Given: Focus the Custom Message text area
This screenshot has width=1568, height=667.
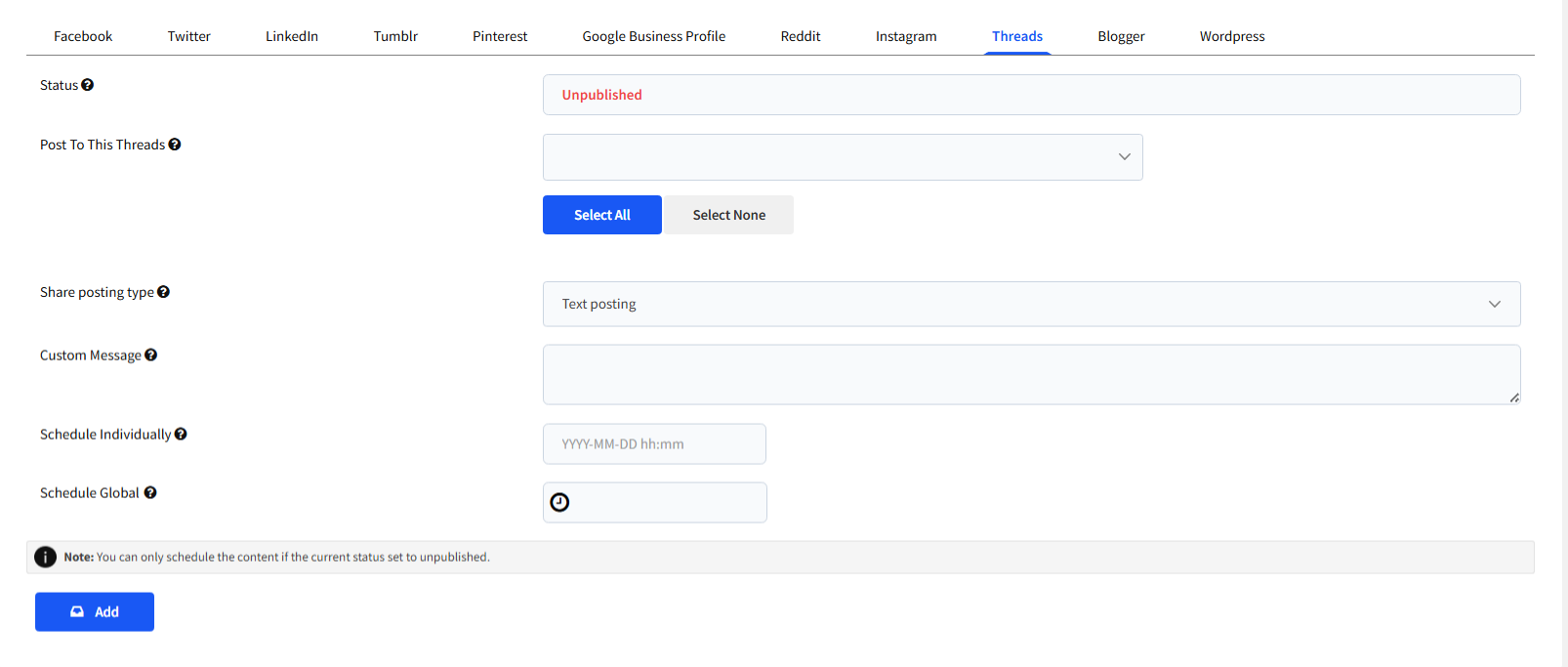Looking at the screenshot, I should (x=1031, y=374).
